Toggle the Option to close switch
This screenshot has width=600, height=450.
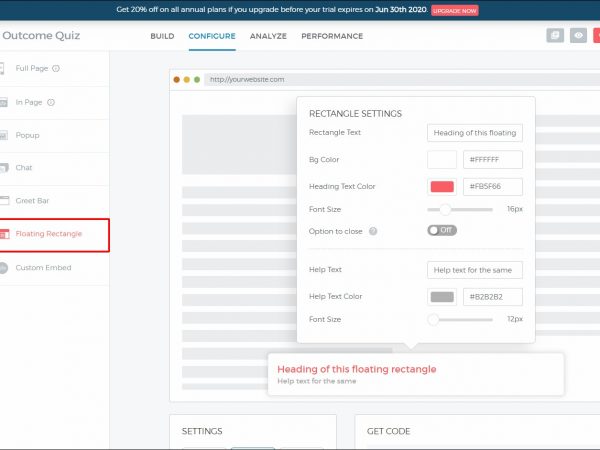coord(442,230)
